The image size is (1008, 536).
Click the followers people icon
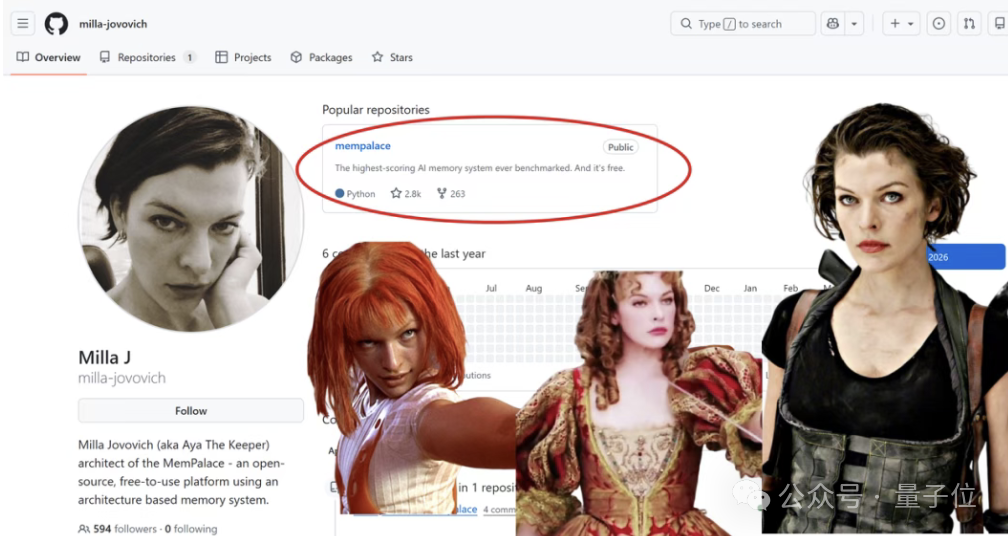pos(84,529)
